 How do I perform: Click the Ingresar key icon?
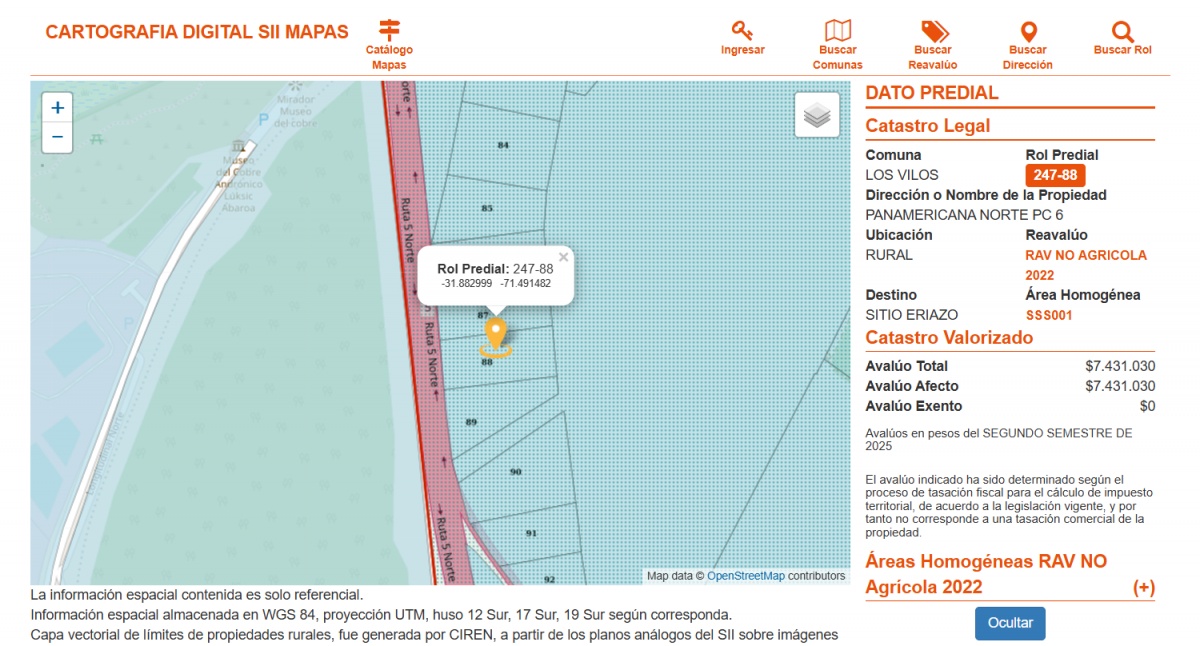[742, 30]
